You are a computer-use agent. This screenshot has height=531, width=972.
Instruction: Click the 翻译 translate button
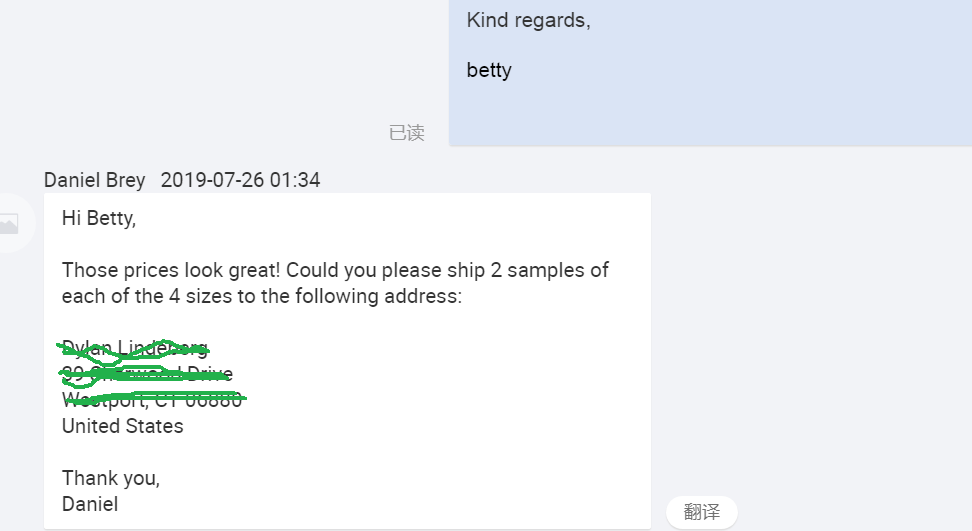[701, 512]
